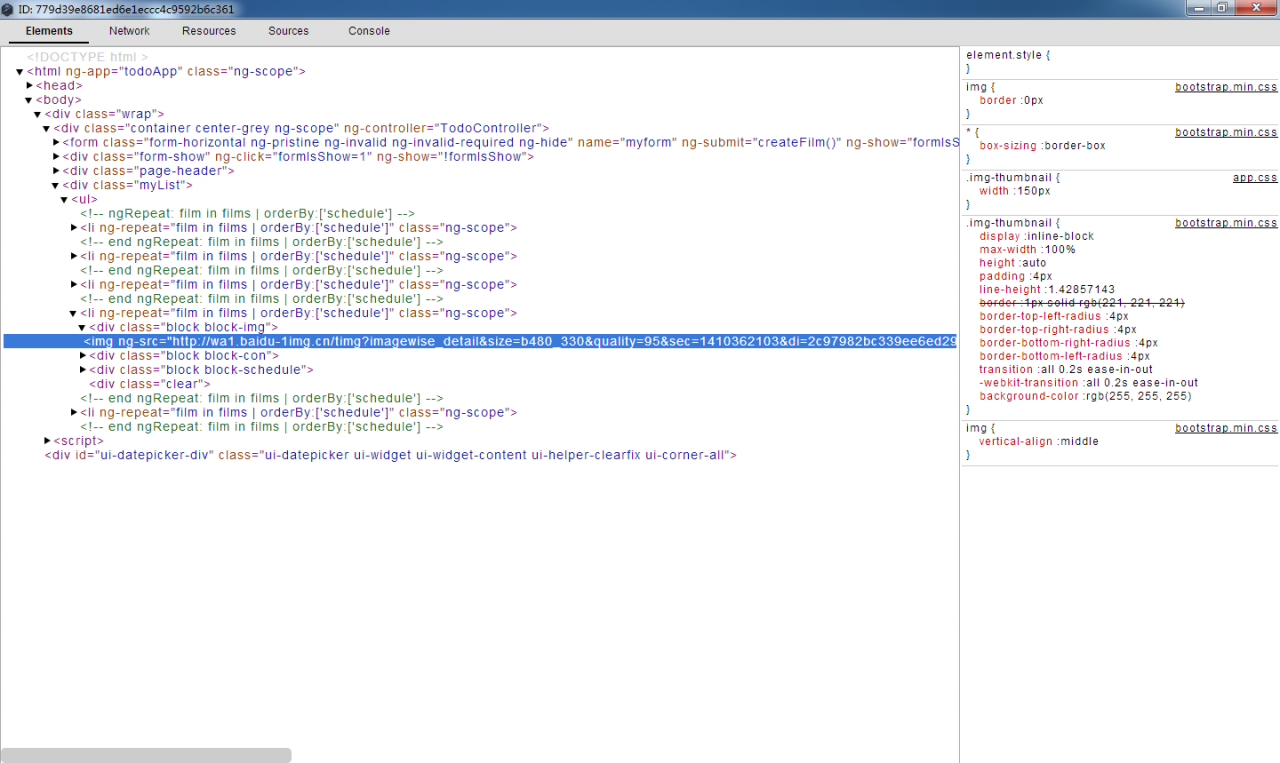Maximize the DevTools window

(1221, 8)
